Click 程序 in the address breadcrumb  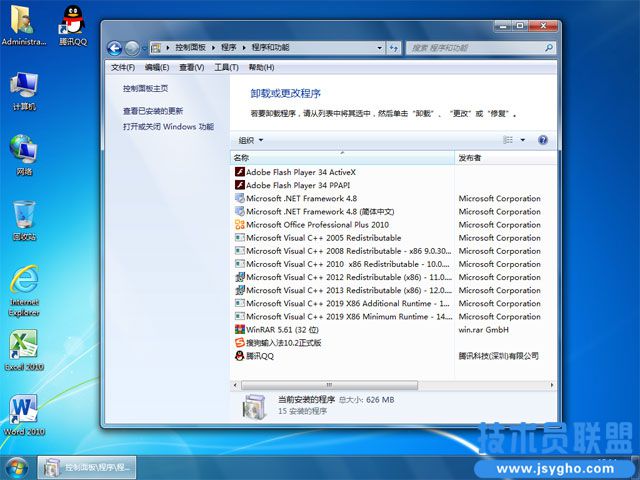(x=229, y=48)
